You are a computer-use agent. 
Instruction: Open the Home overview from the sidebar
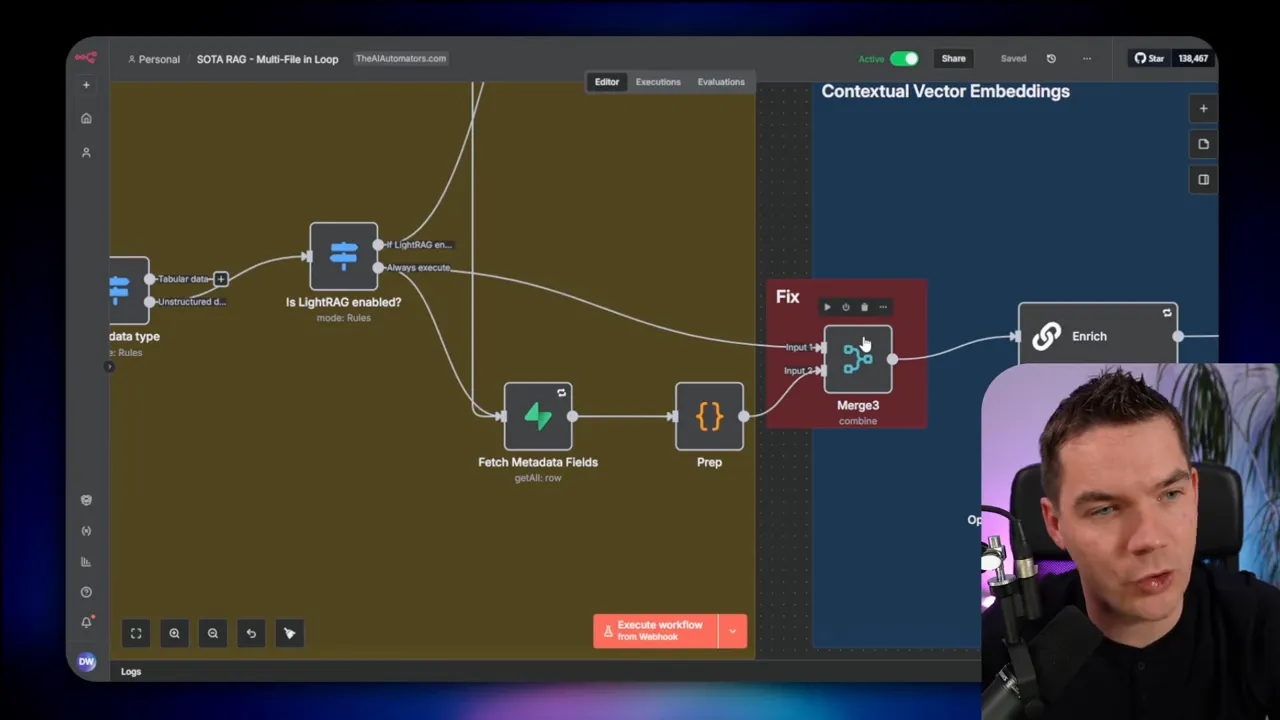[86, 118]
